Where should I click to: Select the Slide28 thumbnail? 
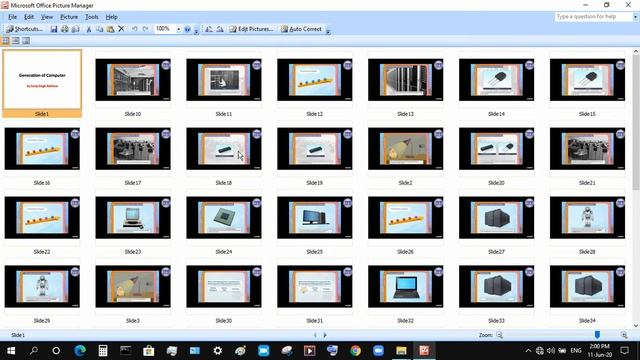pyautogui.click(x=587, y=218)
